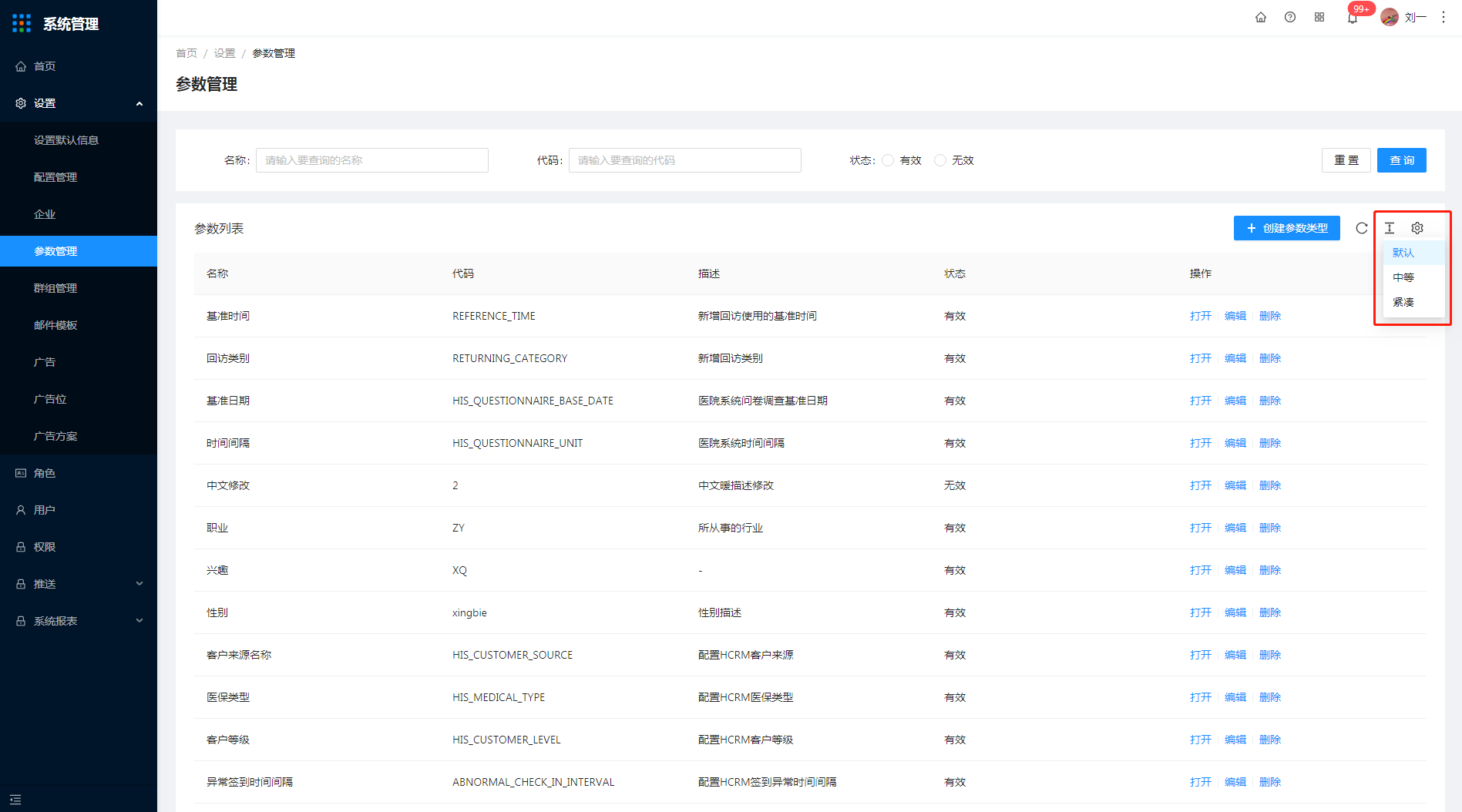Screen dimensions: 1462x812
Task: Edit the 中文修改 row
Action: tap(1235, 485)
